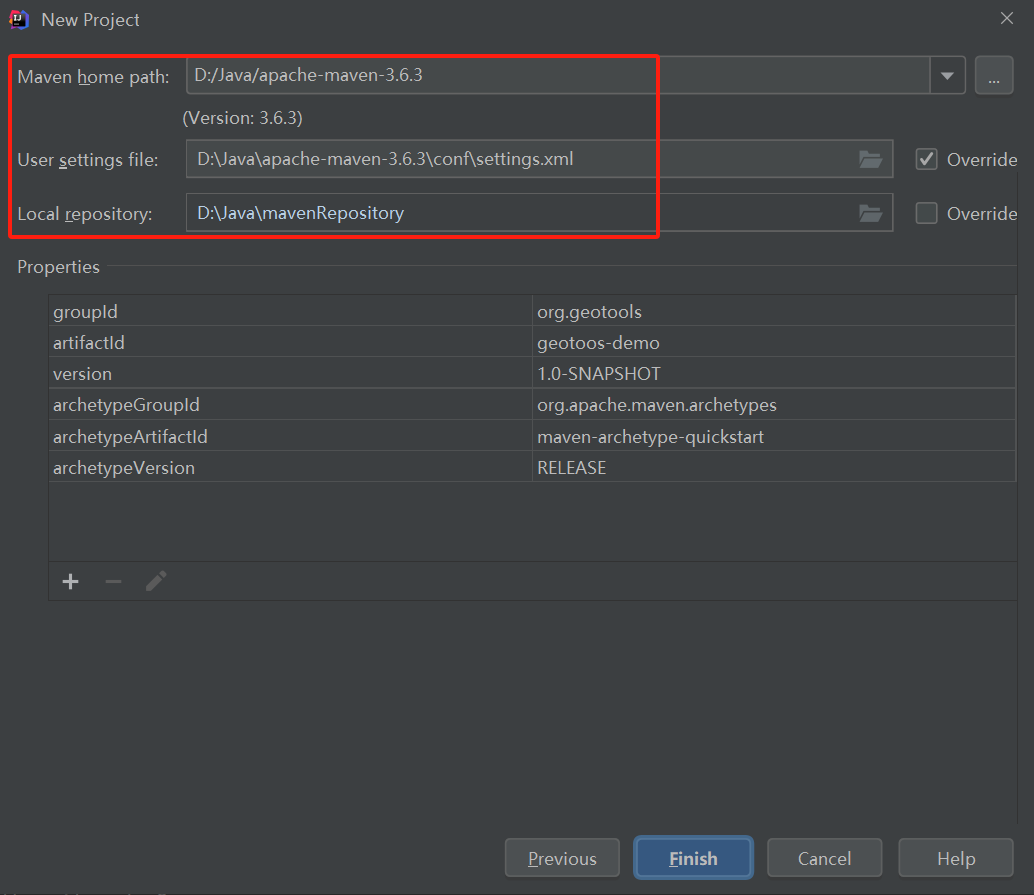Focus the Maven home path field
Image resolution: width=1034 pixels, height=895 pixels.
[x=558, y=75]
